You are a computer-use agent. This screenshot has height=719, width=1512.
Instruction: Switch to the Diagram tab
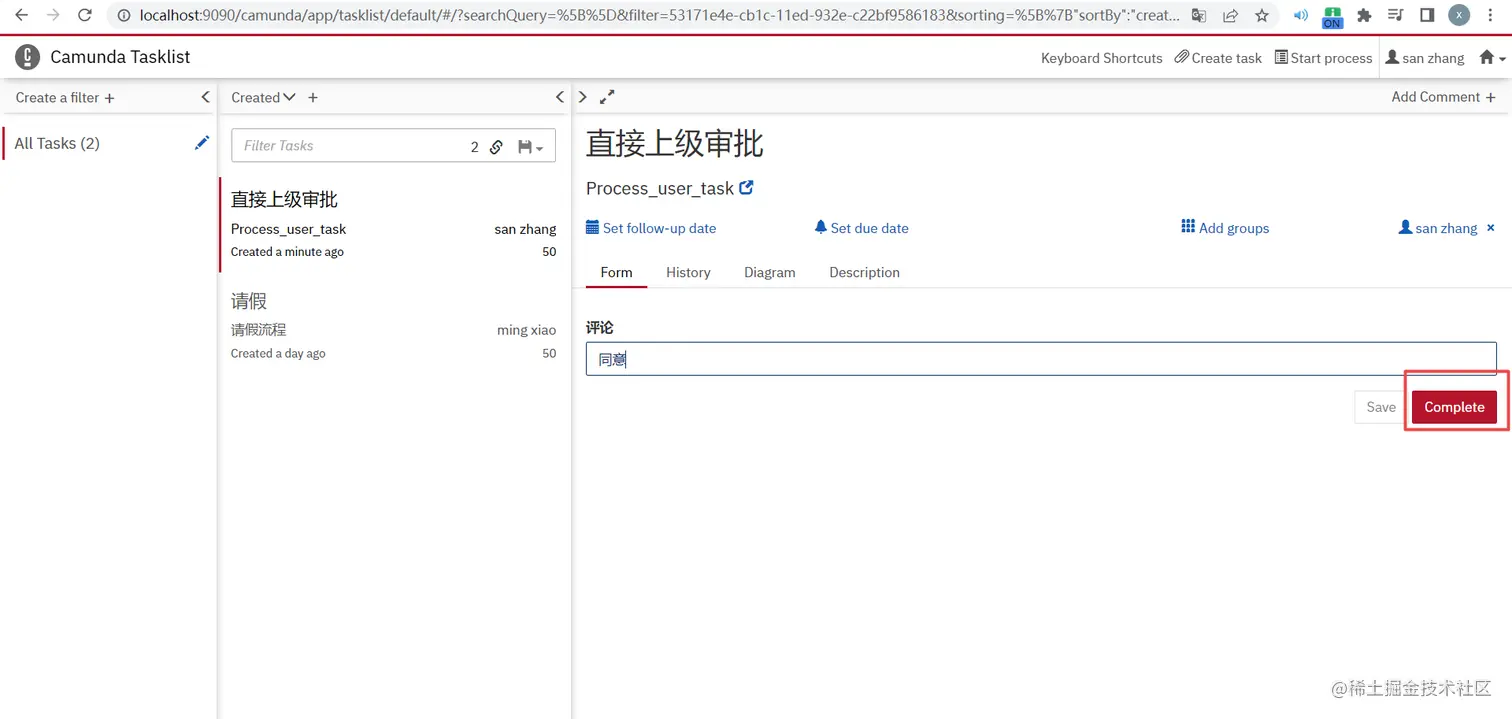coord(770,272)
